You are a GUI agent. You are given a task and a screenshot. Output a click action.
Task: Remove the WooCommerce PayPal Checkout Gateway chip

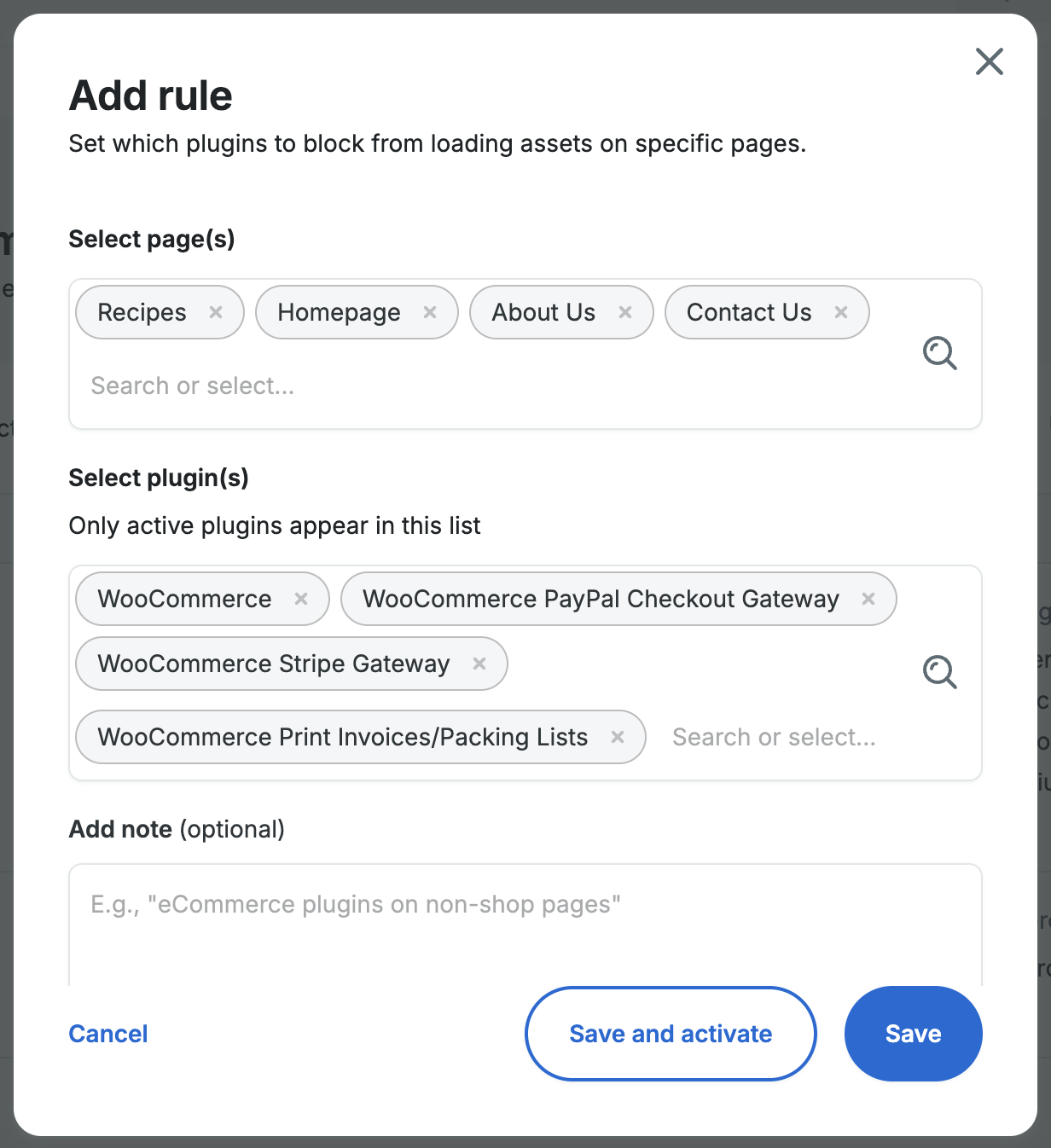(x=868, y=599)
